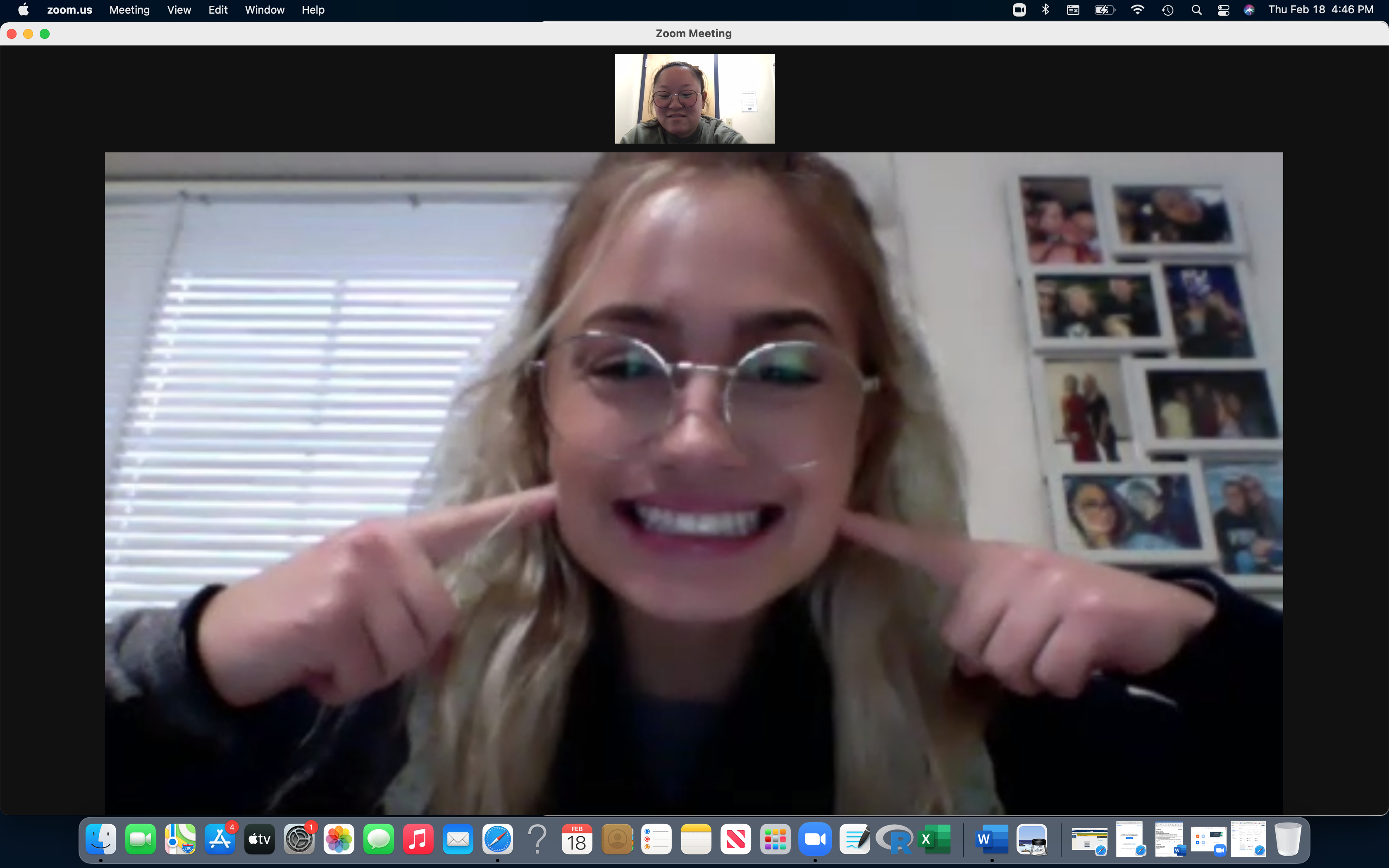Click the Bluetooth menu bar icon
This screenshot has width=1389, height=868.
pos(1045,10)
